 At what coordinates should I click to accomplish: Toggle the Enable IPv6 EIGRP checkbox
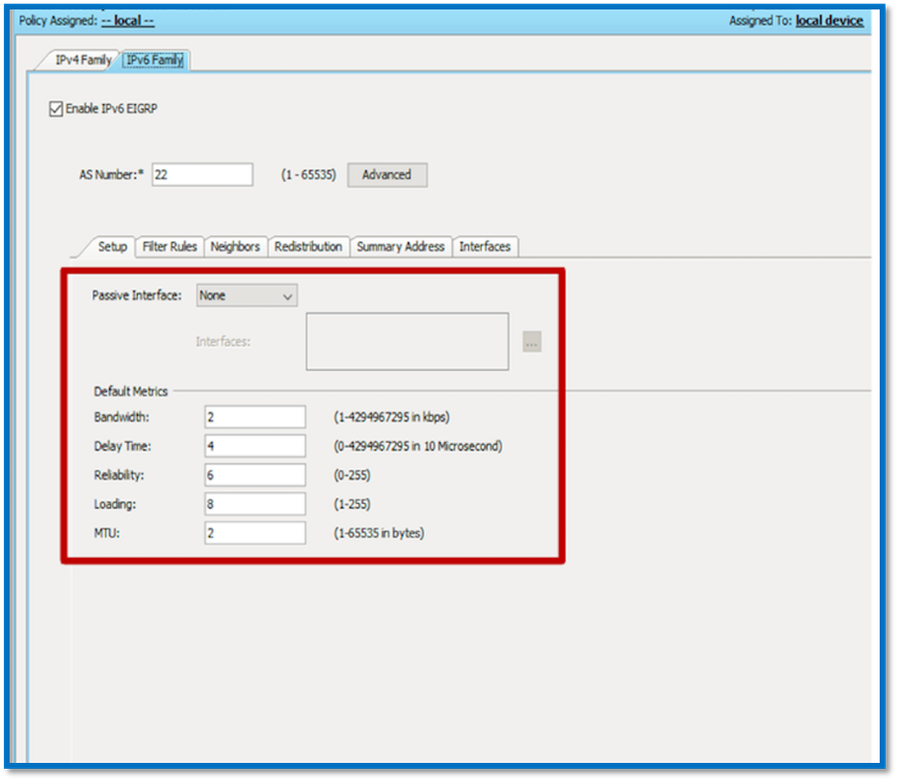point(56,109)
